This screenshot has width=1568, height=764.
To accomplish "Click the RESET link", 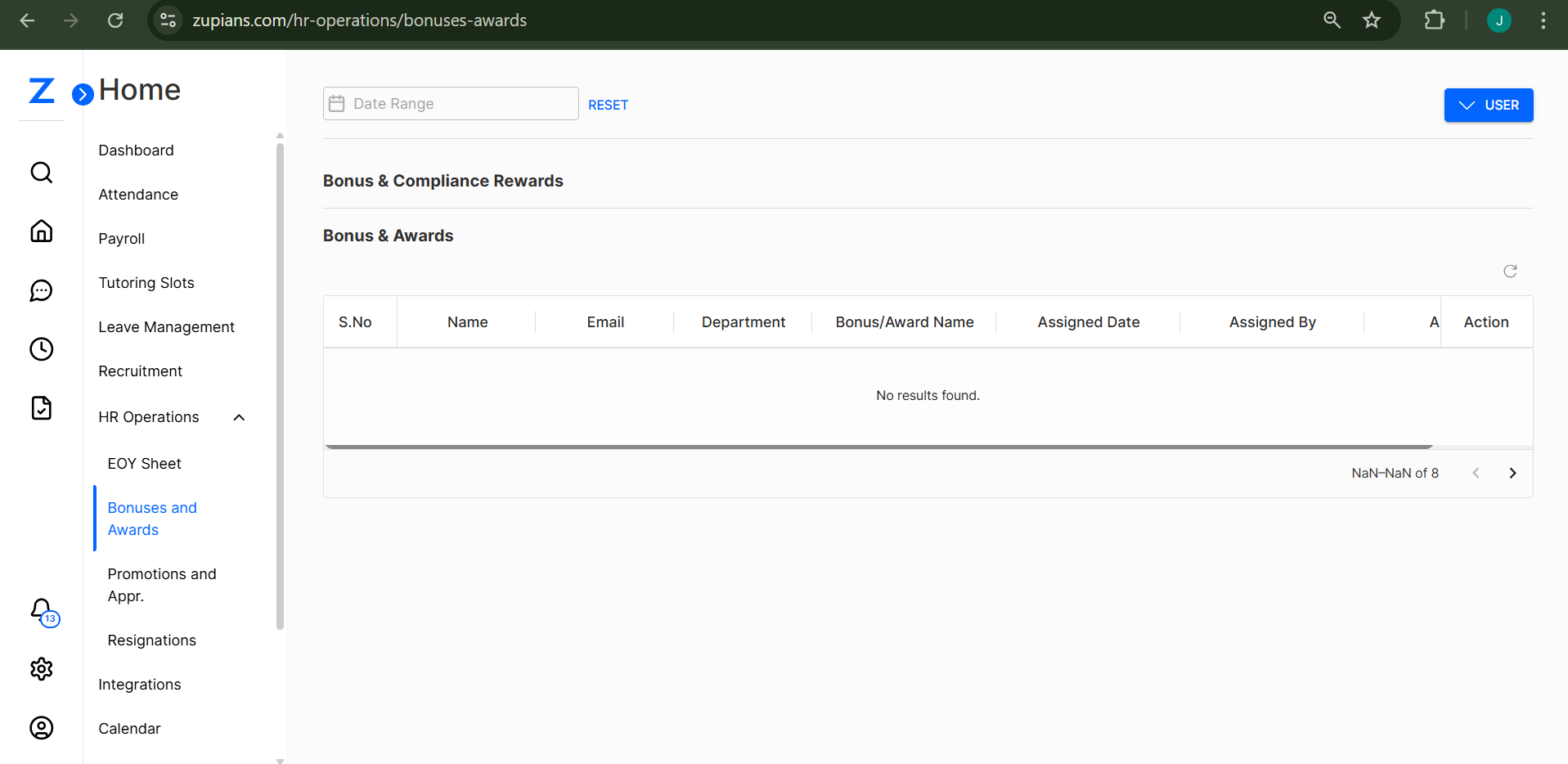I will coord(608,105).
